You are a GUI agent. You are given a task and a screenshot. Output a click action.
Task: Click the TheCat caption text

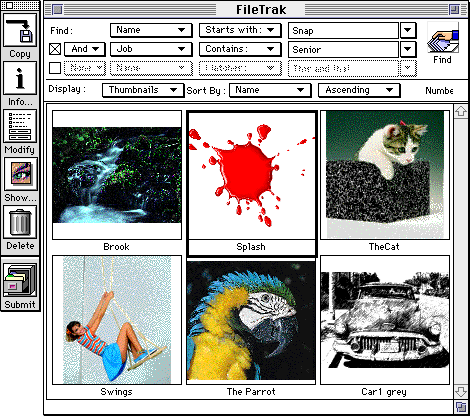click(384, 247)
